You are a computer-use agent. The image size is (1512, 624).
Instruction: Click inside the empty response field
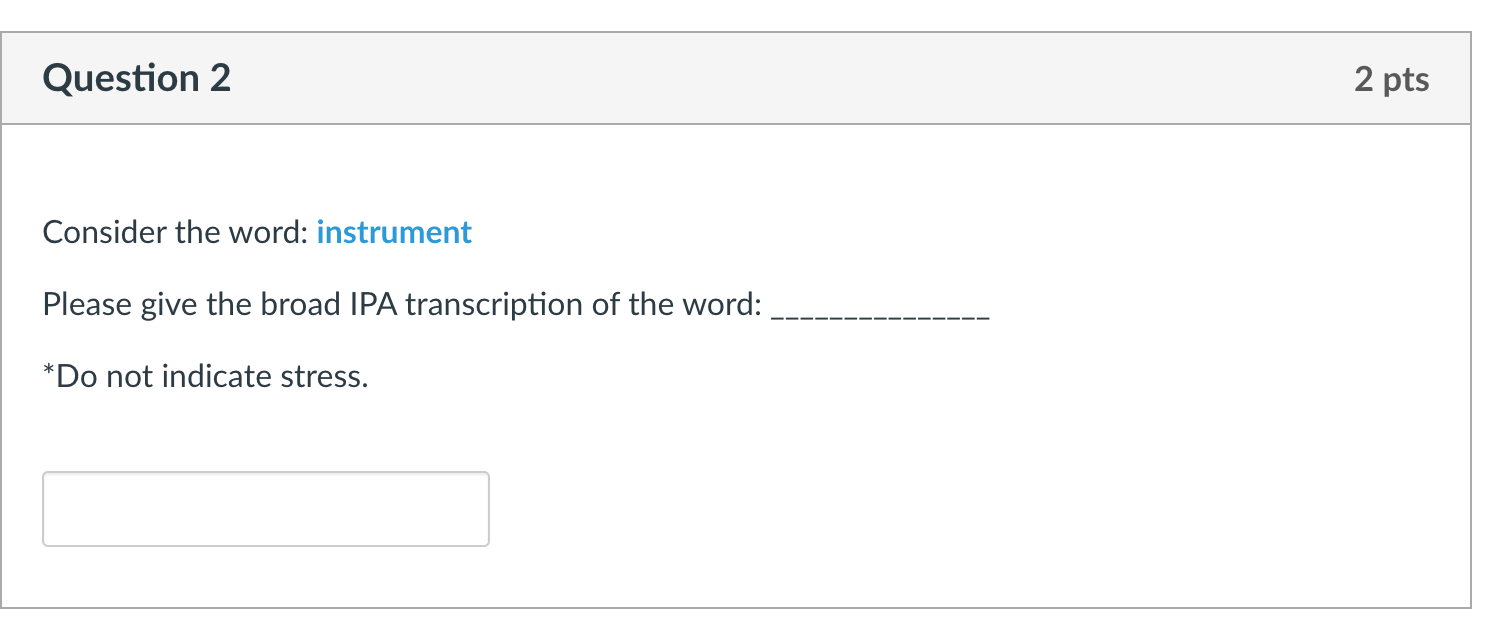point(265,508)
